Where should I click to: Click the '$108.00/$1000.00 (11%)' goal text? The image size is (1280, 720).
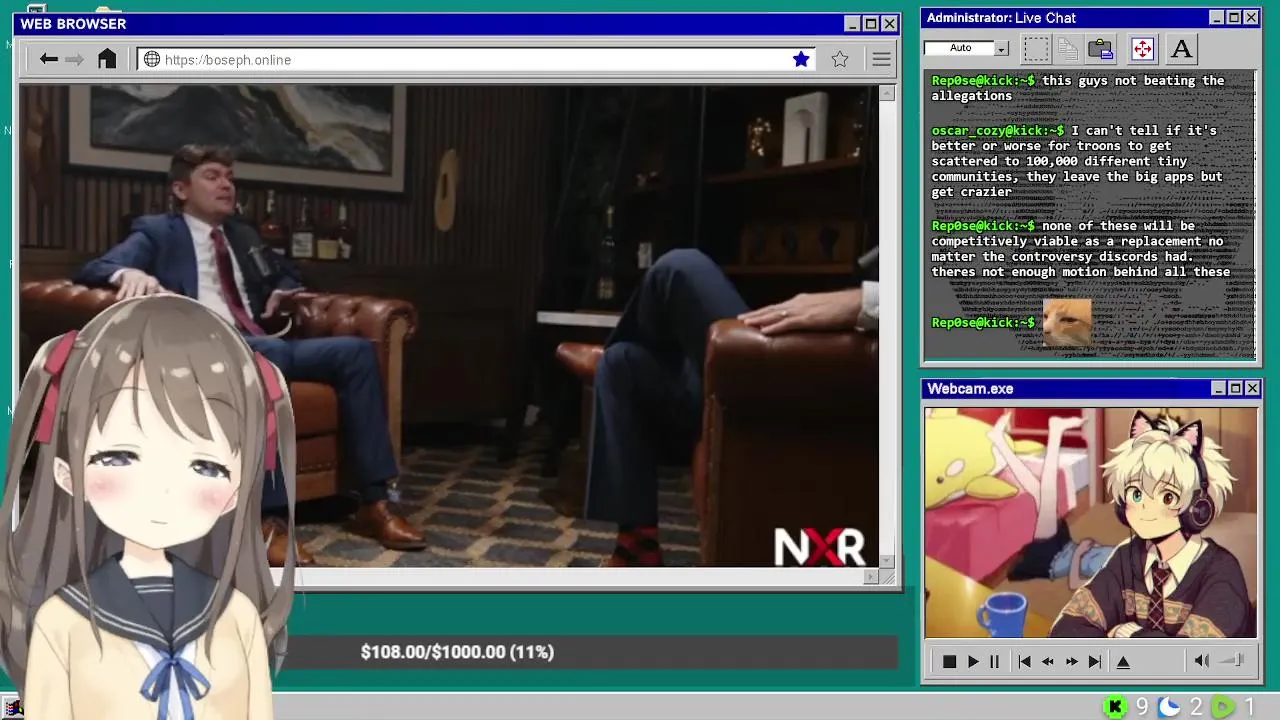457,652
